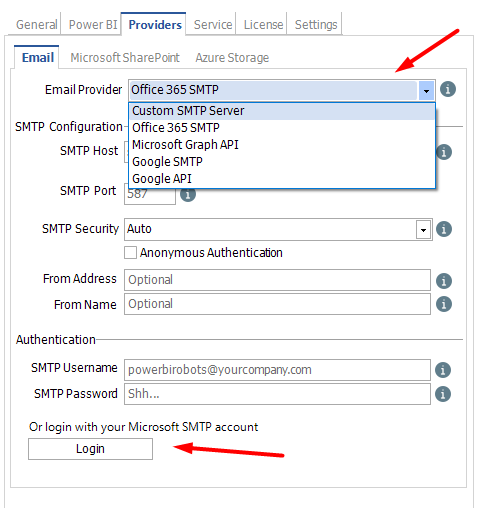
Task: Open the Microsoft SharePoint sub-tab
Action: (125, 58)
